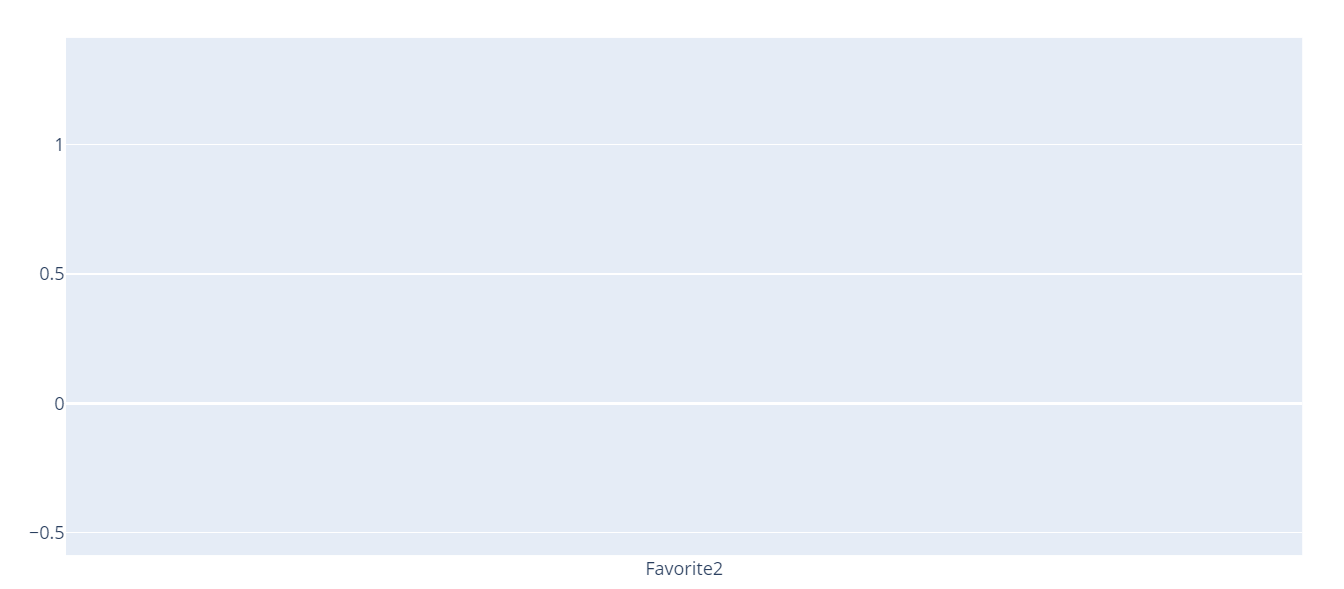The width and height of the screenshot is (1344, 589).
Task: Click the left edge of the plot near y-axis
Action: click(x=68, y=296)
